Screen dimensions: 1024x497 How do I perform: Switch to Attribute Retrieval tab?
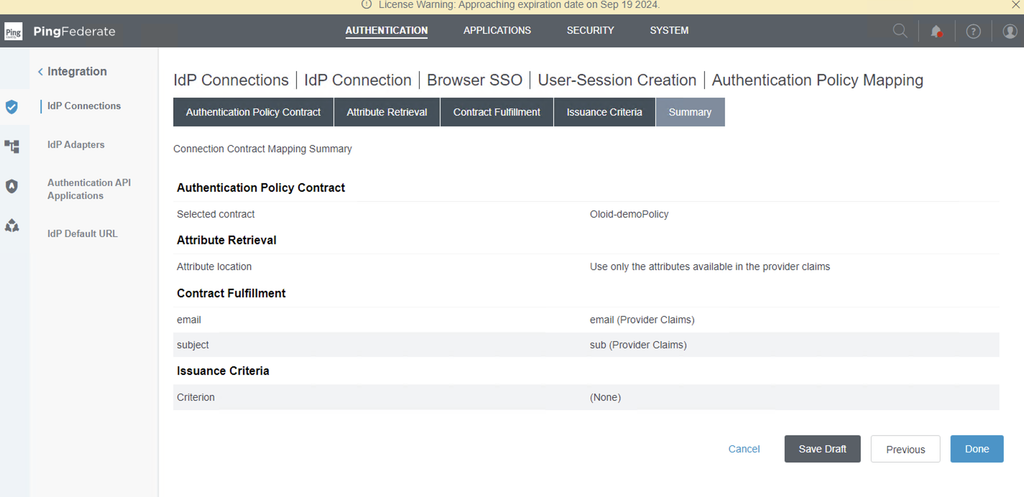[387, 112]
